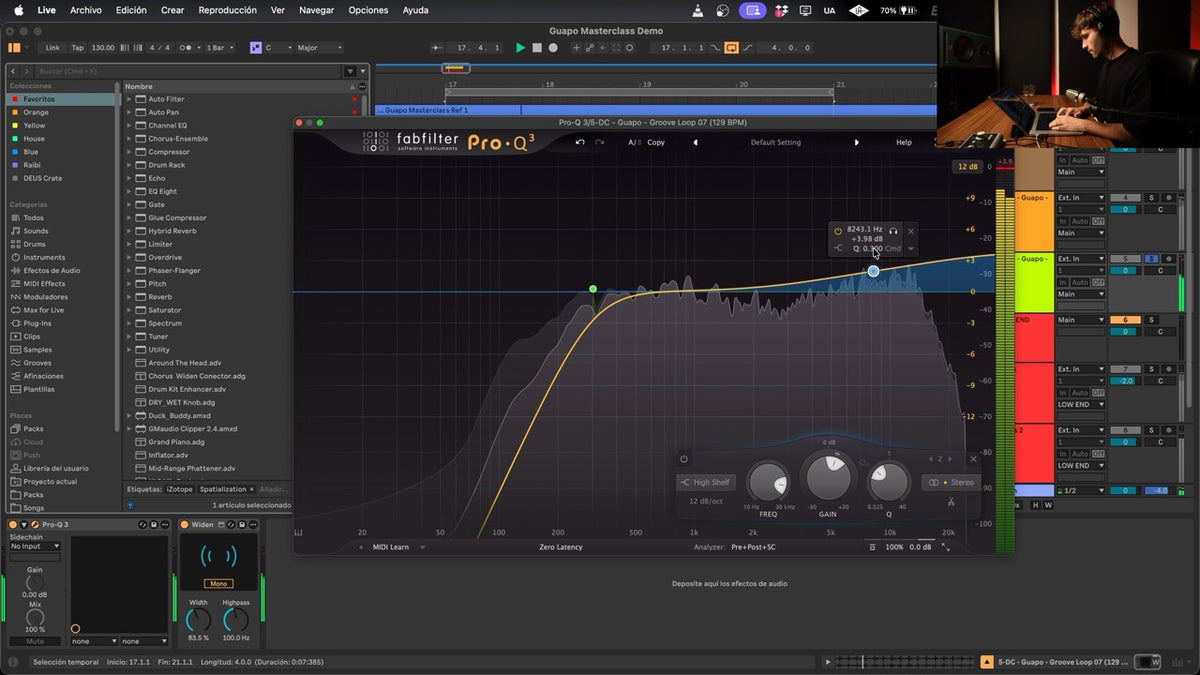
Task: Toggle the metronome icon
Action: coord(186,48)
